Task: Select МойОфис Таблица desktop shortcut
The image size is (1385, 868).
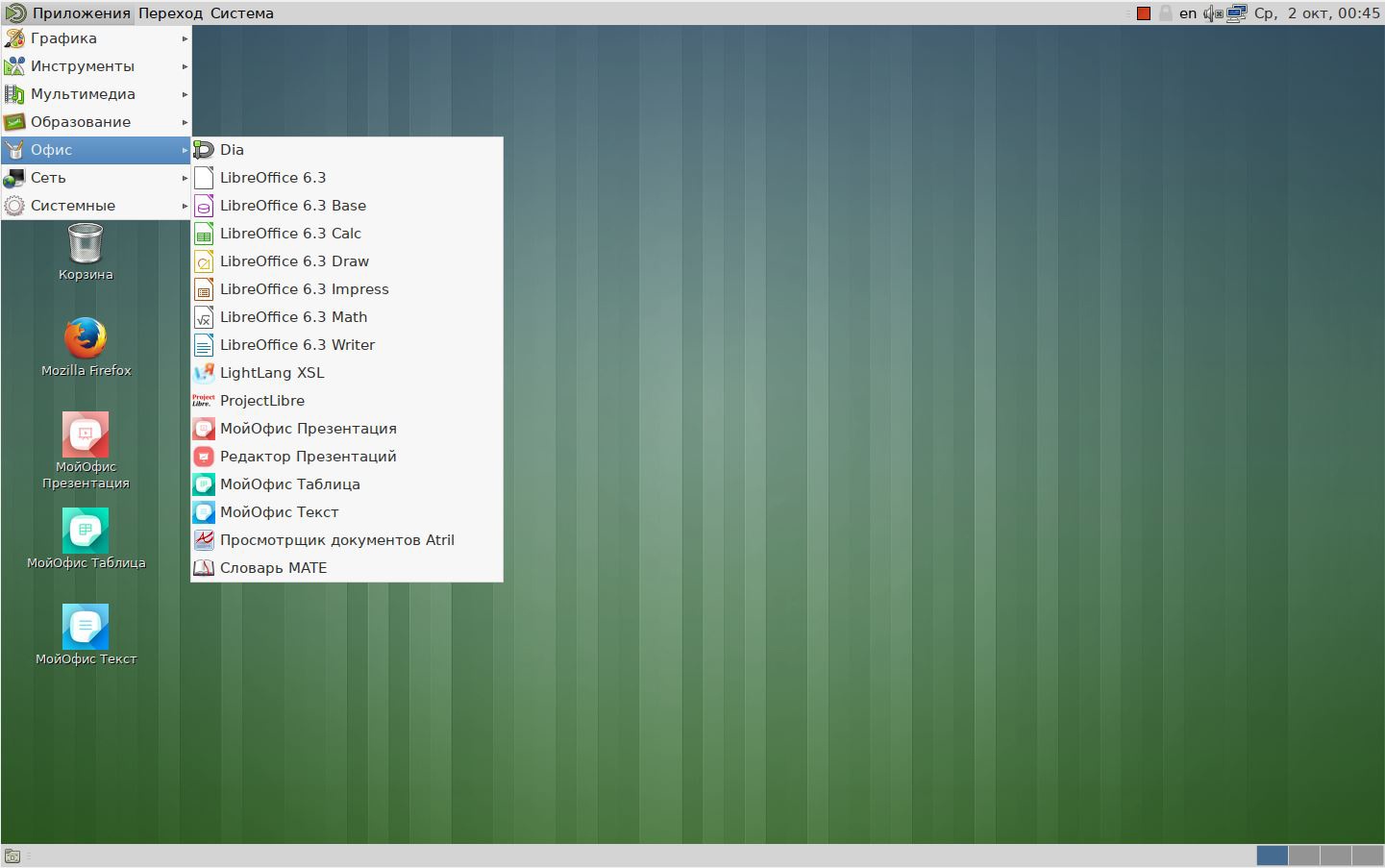Action: point(86,538)
